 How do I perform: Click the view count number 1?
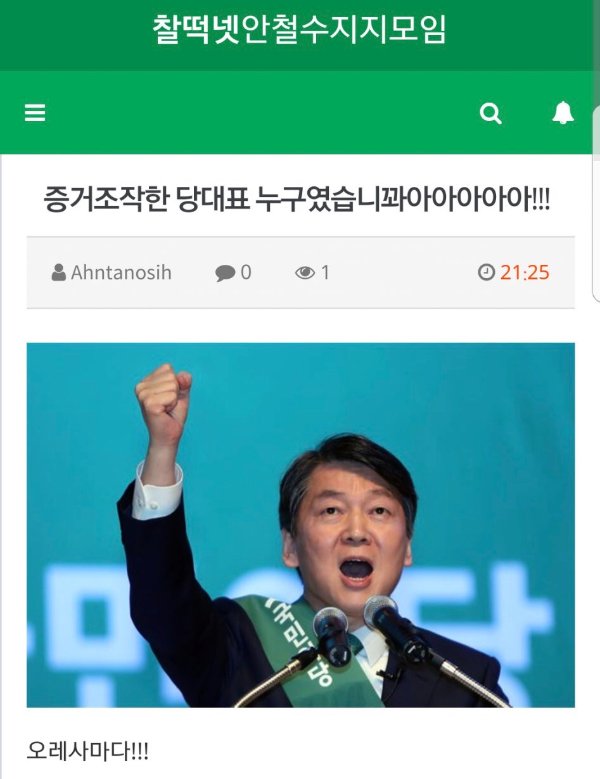click(325, 272)
